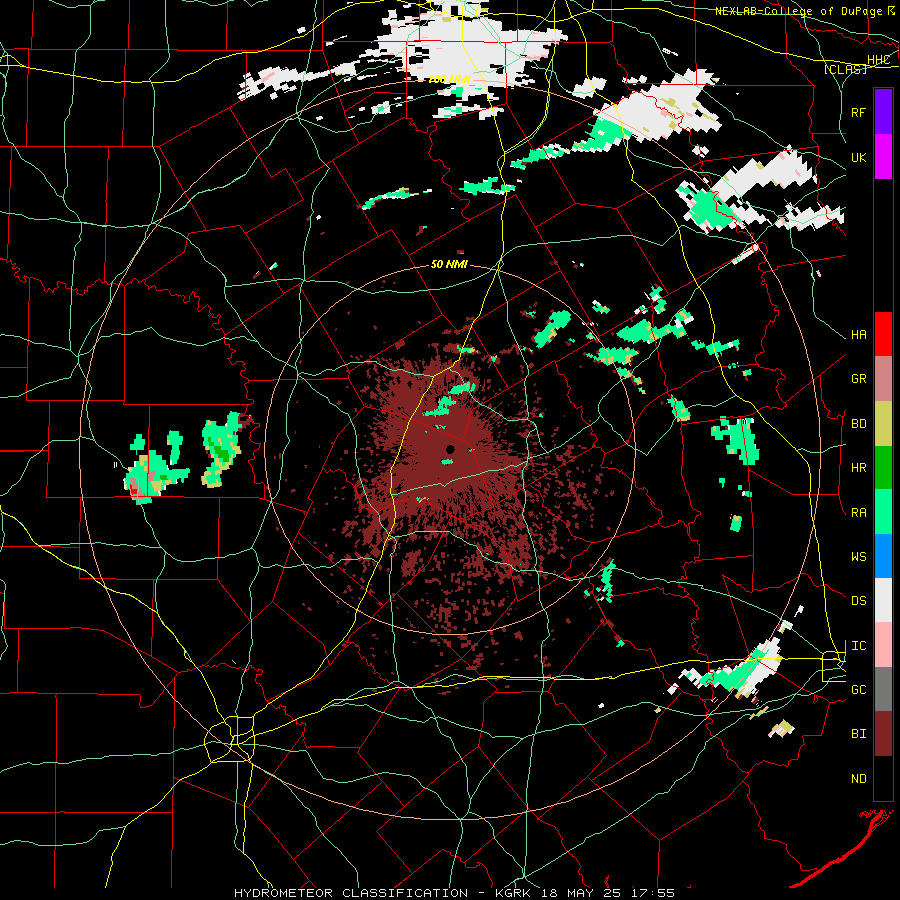This screenshot has height=900, width=900.
Task: Click the RF purple legend swatch
Action: (x=883, y=112)
